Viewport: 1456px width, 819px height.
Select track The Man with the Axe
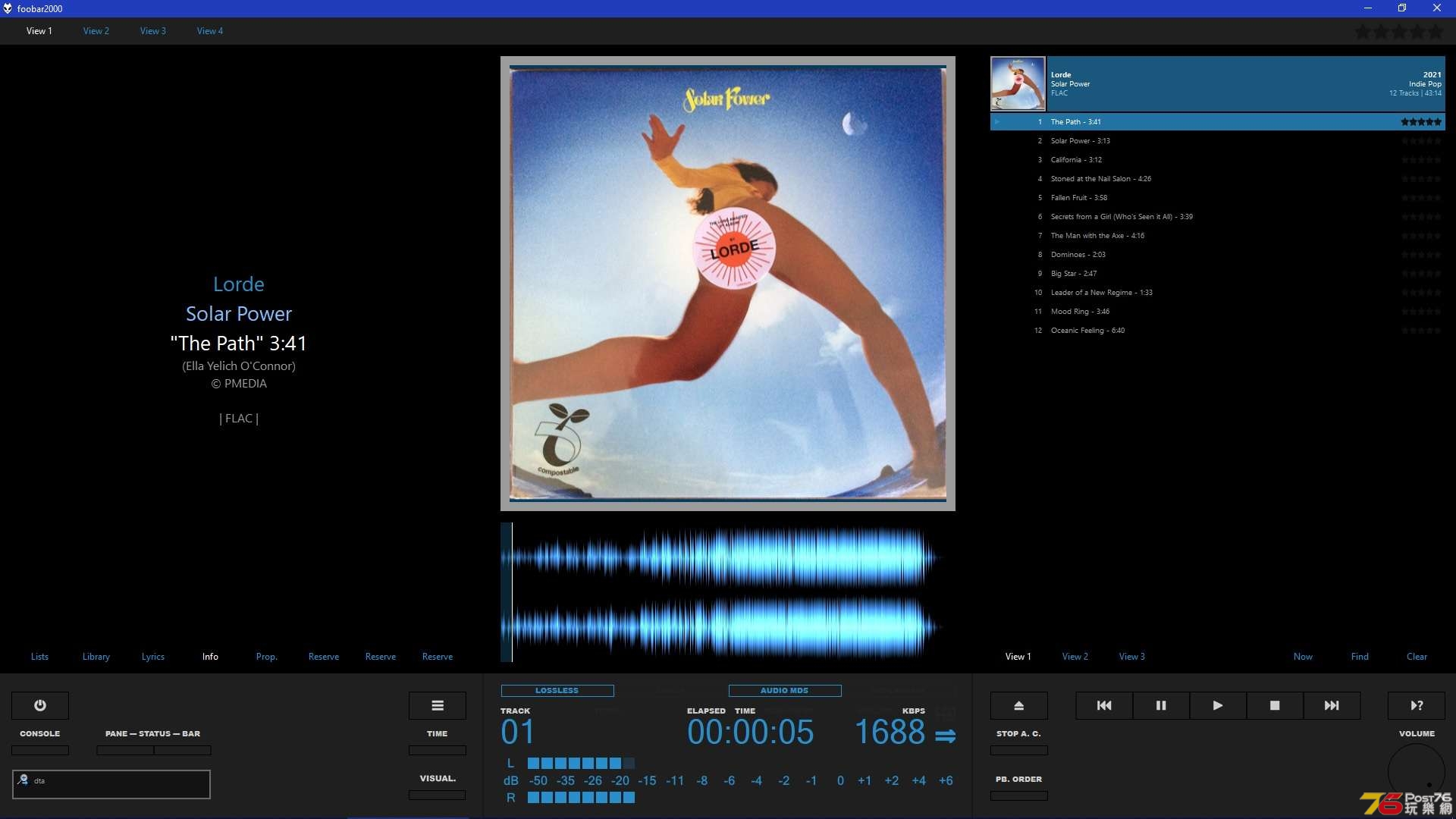pos(1218,236)
